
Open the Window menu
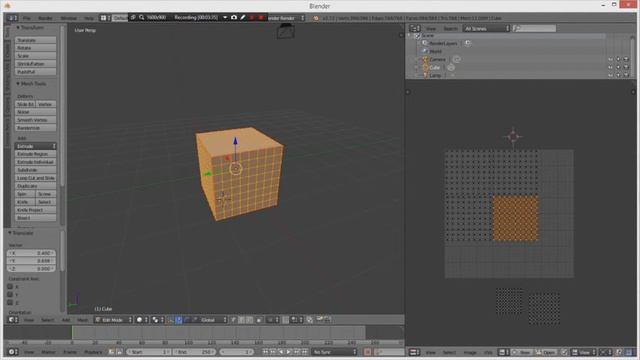[x=69, y=18]
